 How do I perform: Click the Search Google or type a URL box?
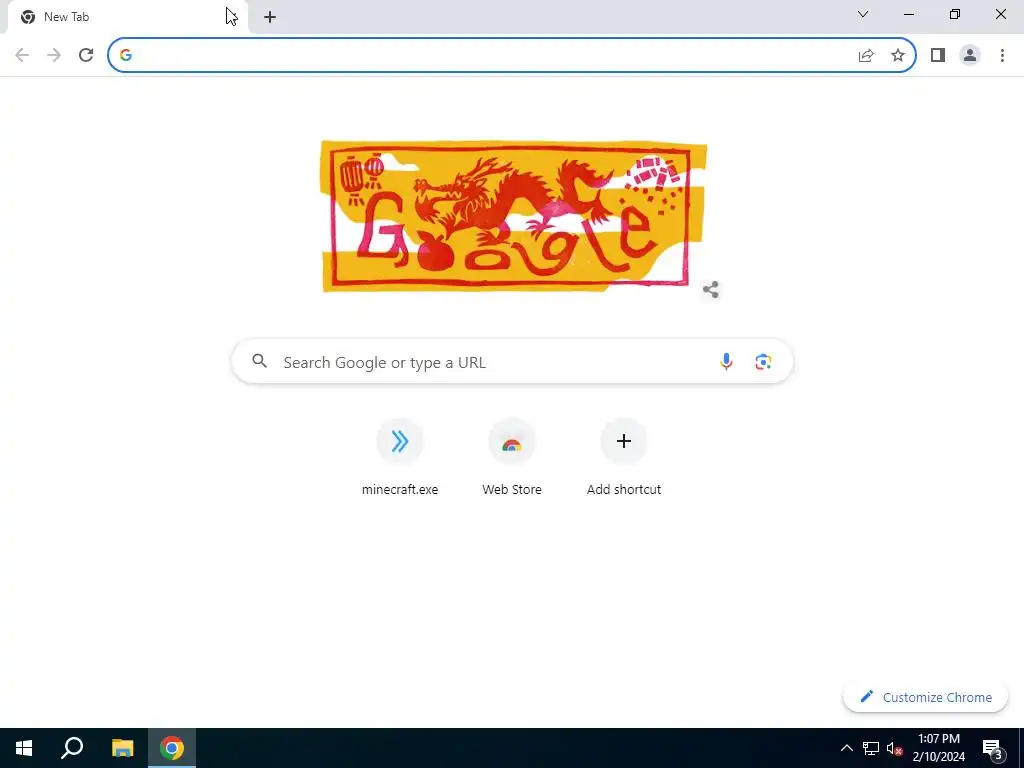[x=512, y=361]
